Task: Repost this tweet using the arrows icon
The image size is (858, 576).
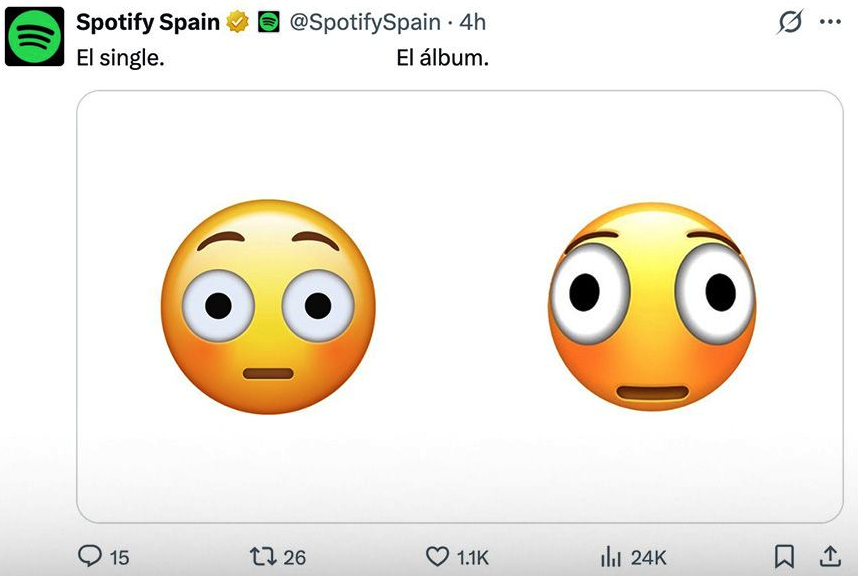Action: point(261,556)
